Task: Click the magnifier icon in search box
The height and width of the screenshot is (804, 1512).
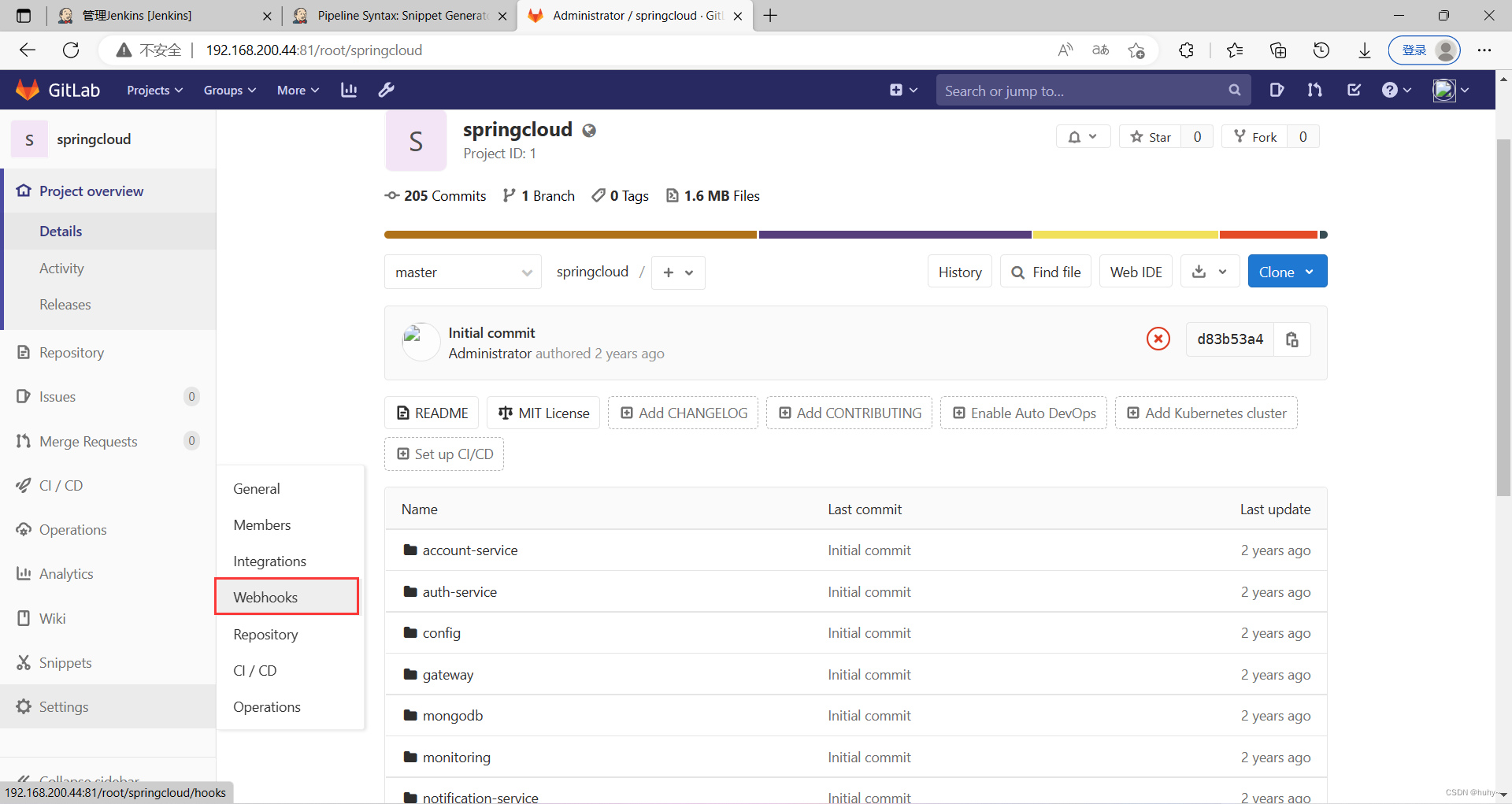Action: point(1234,91)
